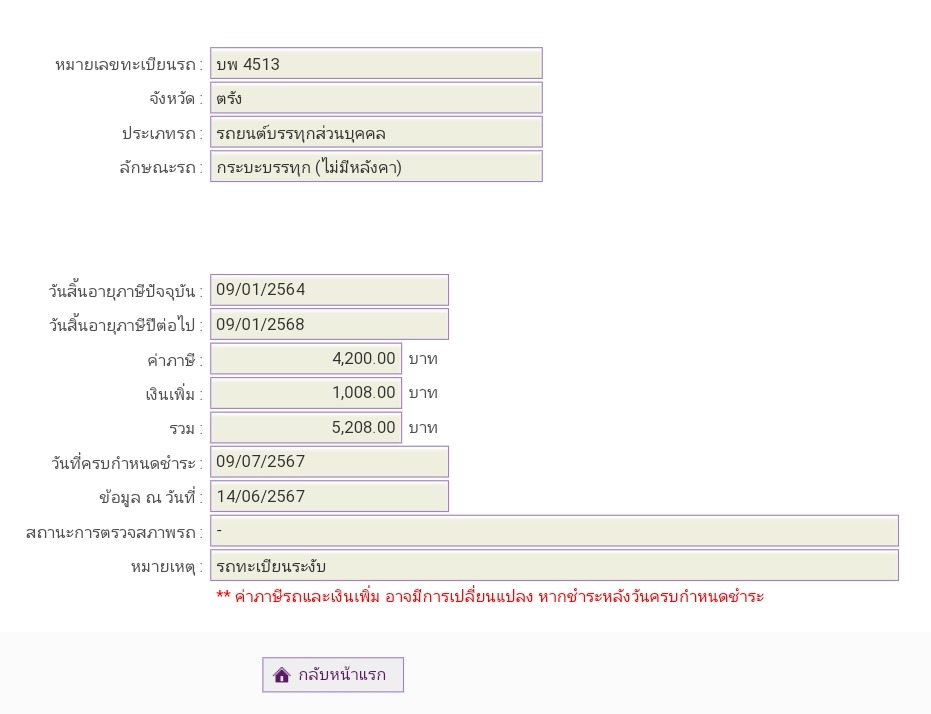Image resolution: width=931 pixels, height=714 pixels.
Task: Click the label จังหวัด
Action: [176, 99]
